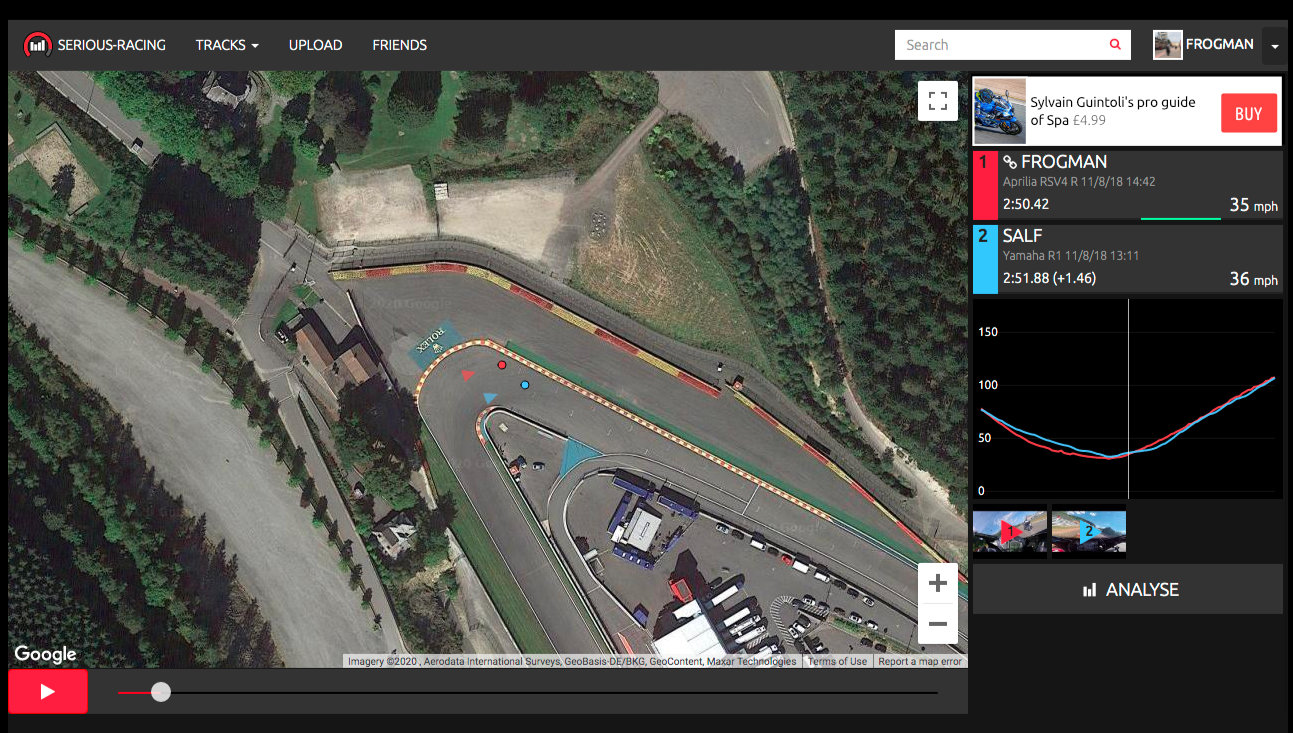The height and width of the screenshot is (733, 1293).
Task: Click the playback timeline slider handle
Action: (x=161, y=692)
